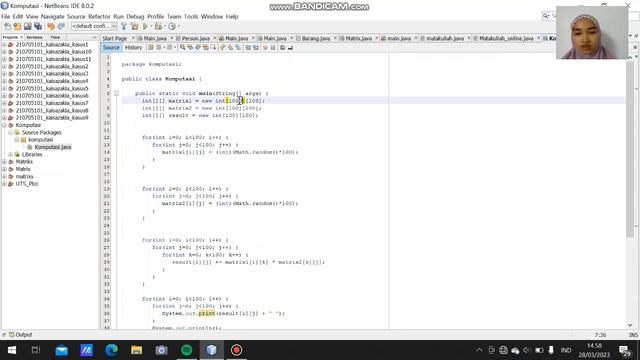The width and height of the screenshot is (640, 360).
Task: Open the Tools menu
Action: [191, 17]
